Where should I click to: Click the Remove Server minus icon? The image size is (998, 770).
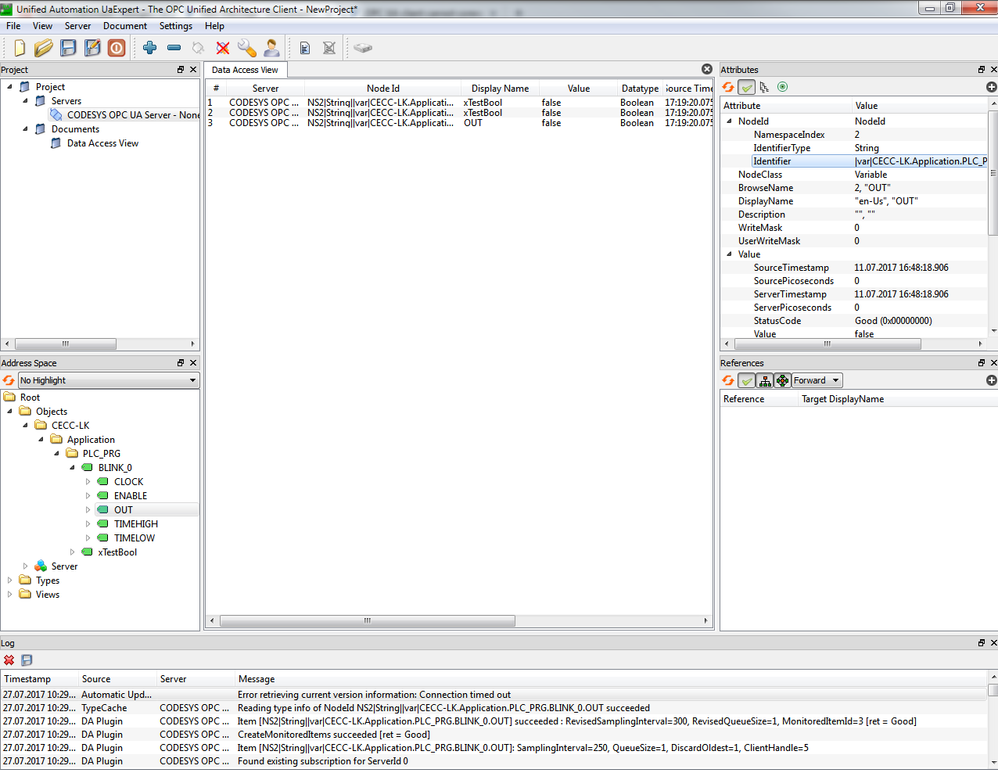(x=174, y=48)
